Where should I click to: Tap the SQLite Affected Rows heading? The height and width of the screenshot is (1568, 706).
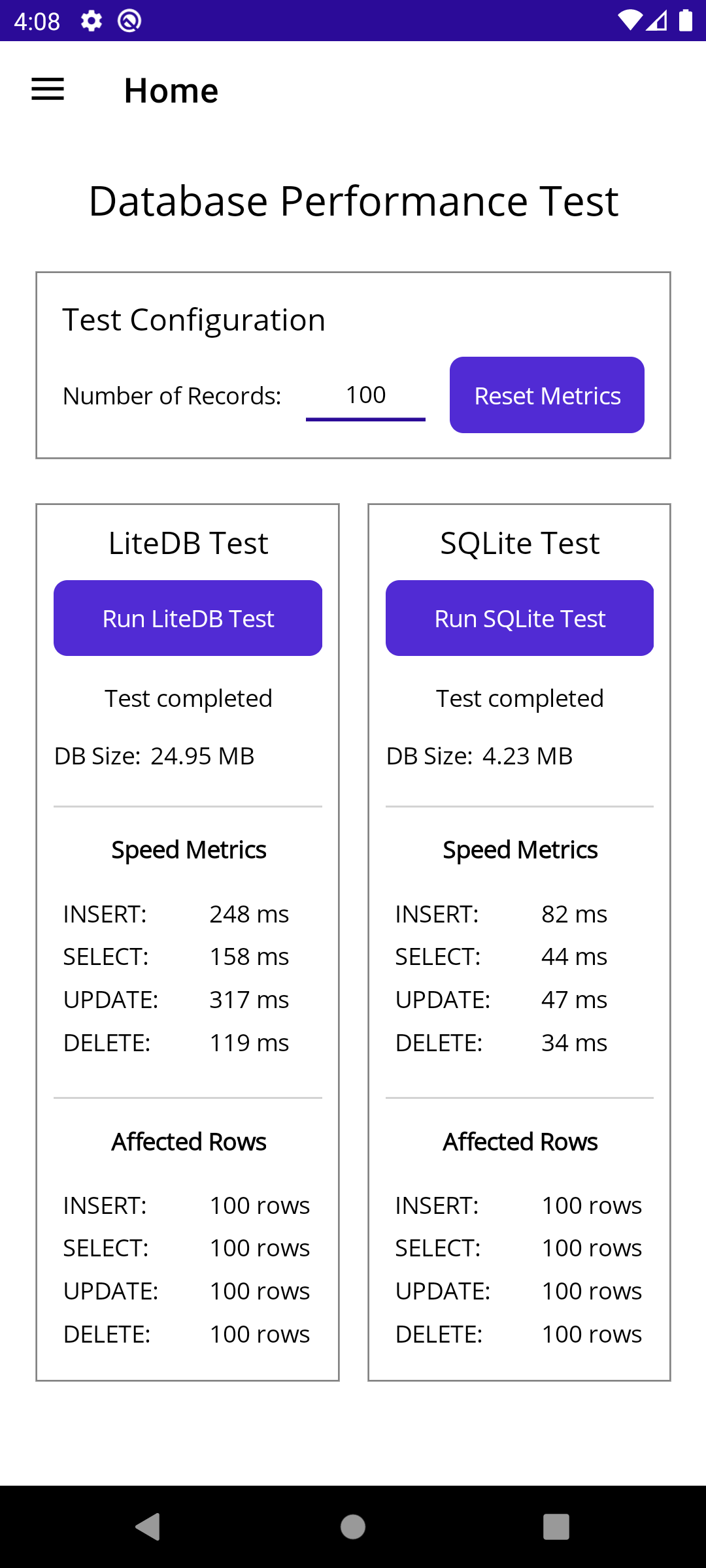pyautogui.click(x=520, y=1142)
